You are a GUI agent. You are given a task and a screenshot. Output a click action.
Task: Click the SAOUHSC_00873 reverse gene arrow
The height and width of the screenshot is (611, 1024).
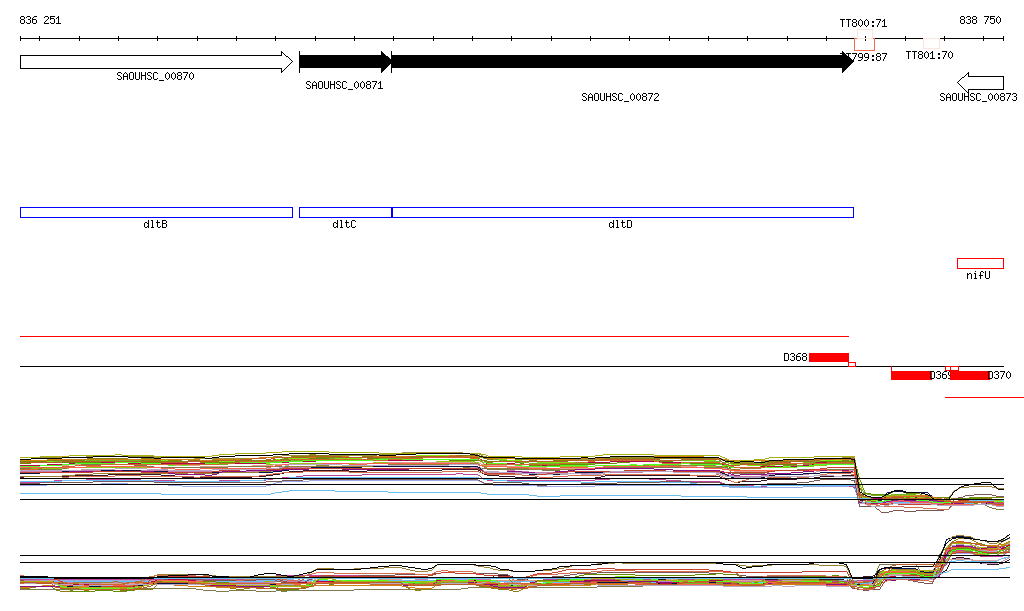click(980, 82)
